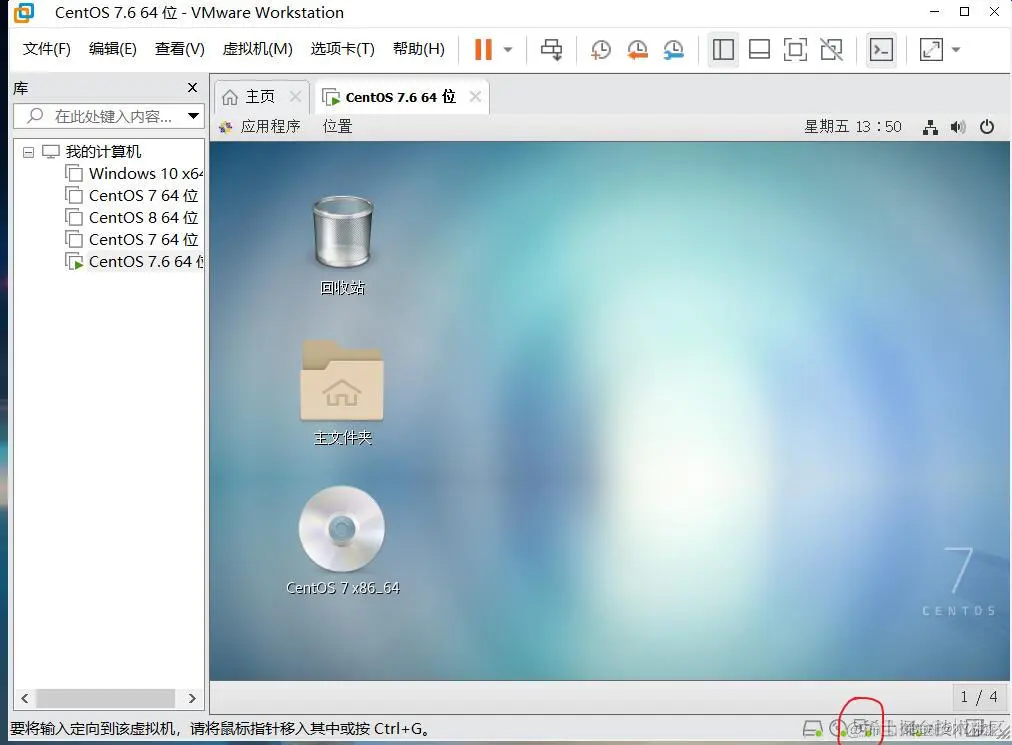Open the 文件(F) menu

tap(46, 49)
